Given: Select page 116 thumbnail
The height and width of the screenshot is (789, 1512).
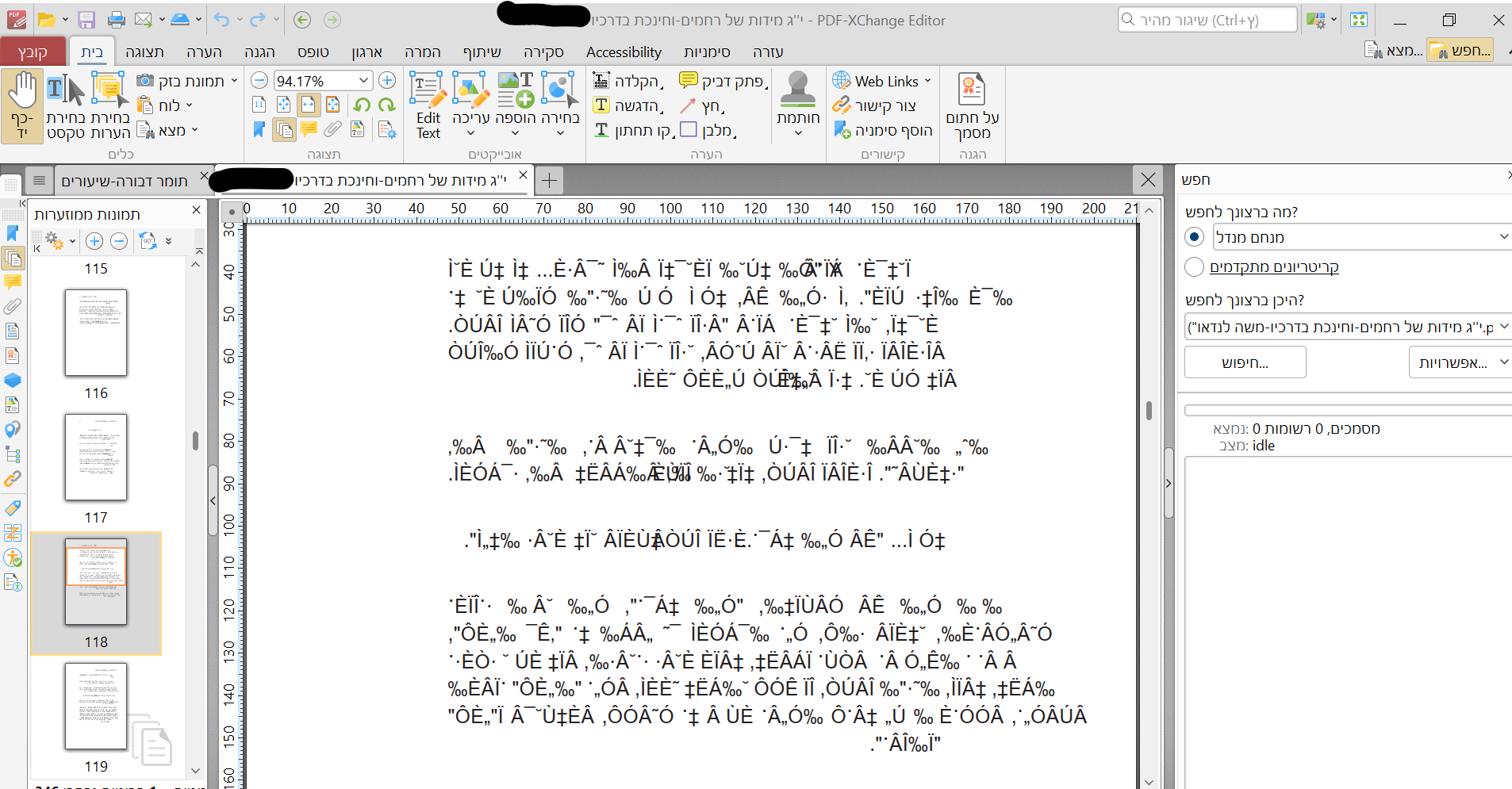Looking at the screenshot, I should [x=96, y=331].
